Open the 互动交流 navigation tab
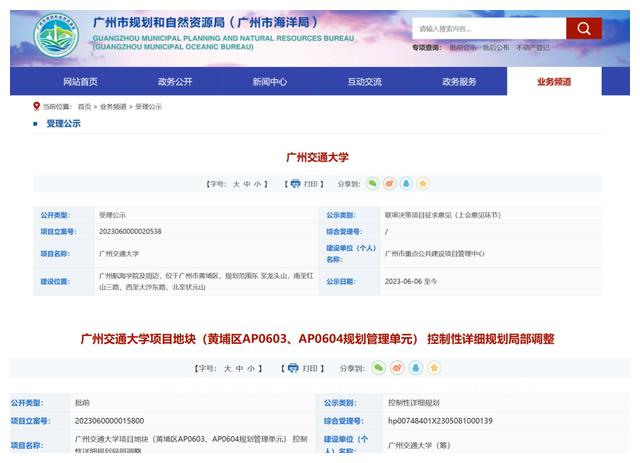This screenshot has height=463, width=640. [364, 82]
